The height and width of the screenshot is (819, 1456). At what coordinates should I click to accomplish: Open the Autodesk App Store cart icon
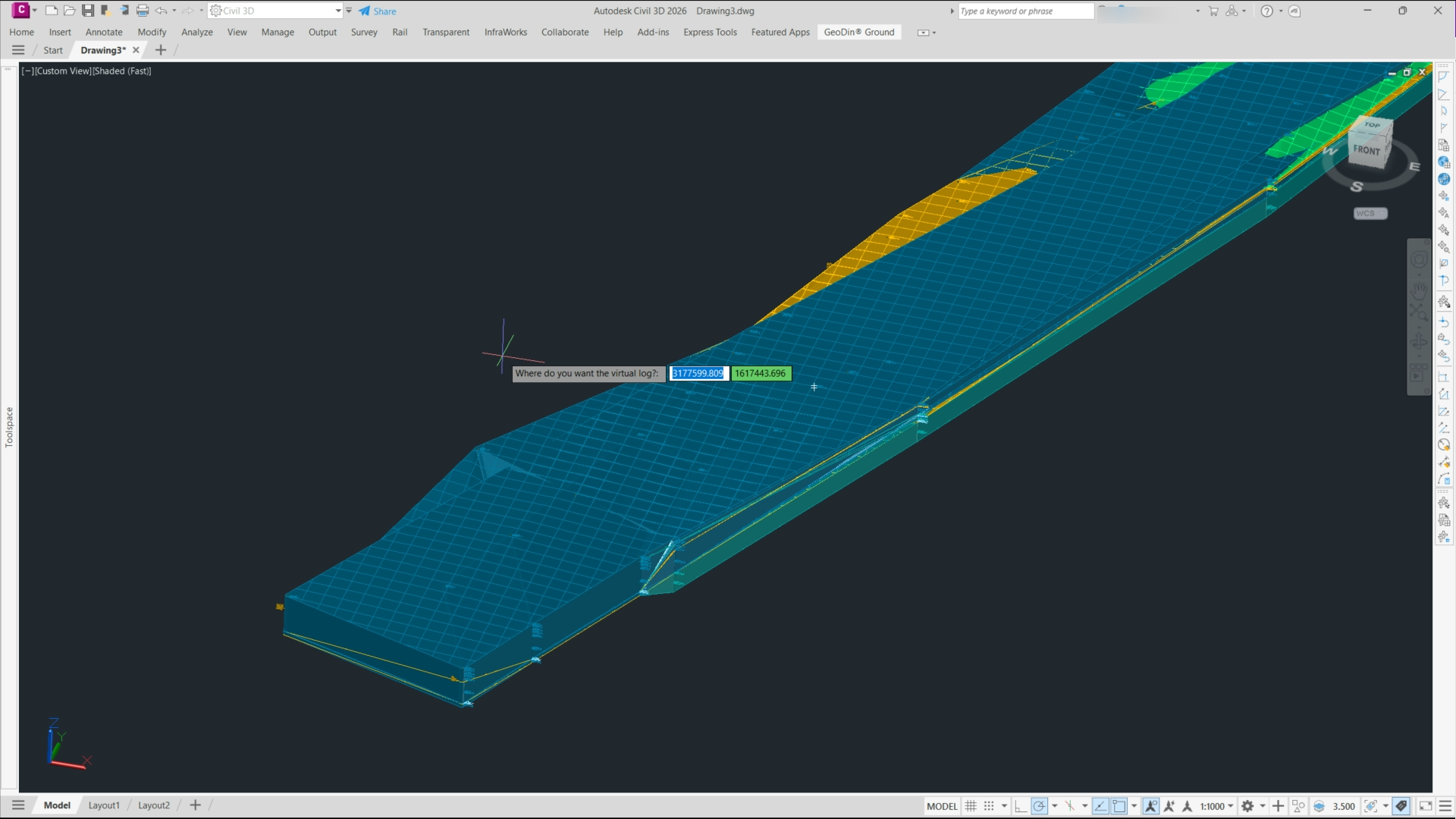pyautogui.click(x=1213, y=11)
